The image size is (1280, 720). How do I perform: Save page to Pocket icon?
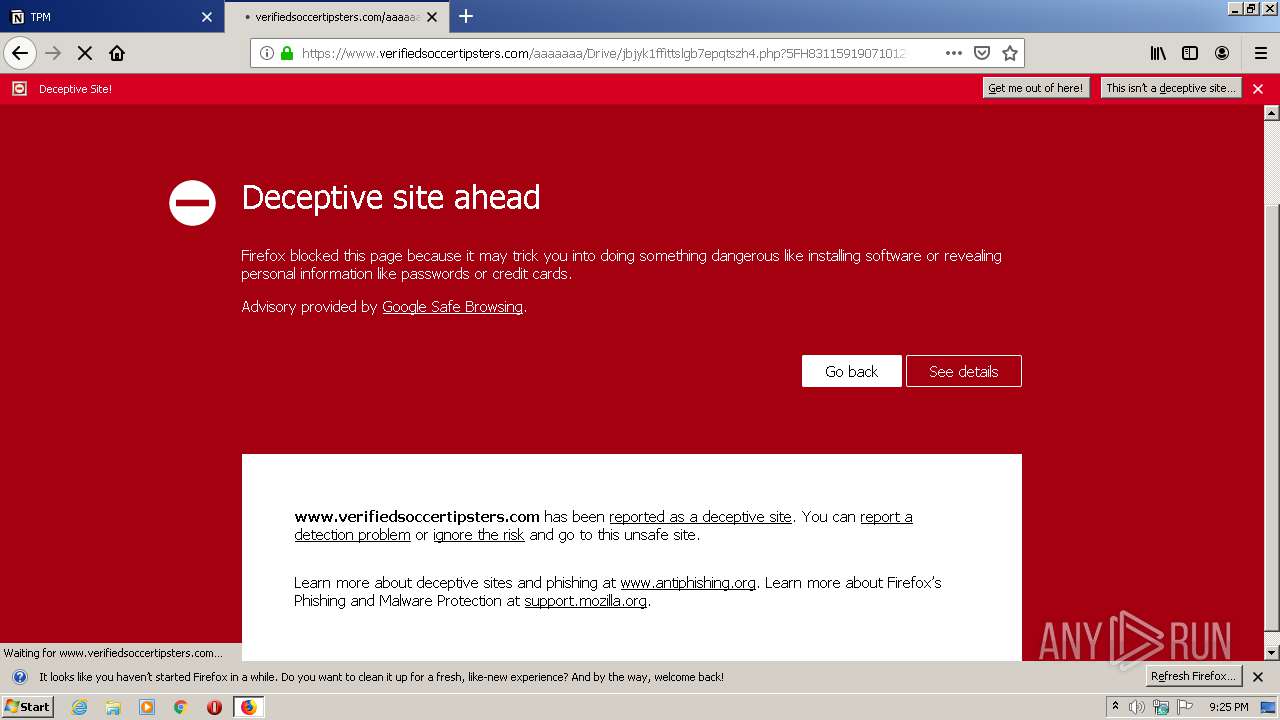click(x=982, y=53)
